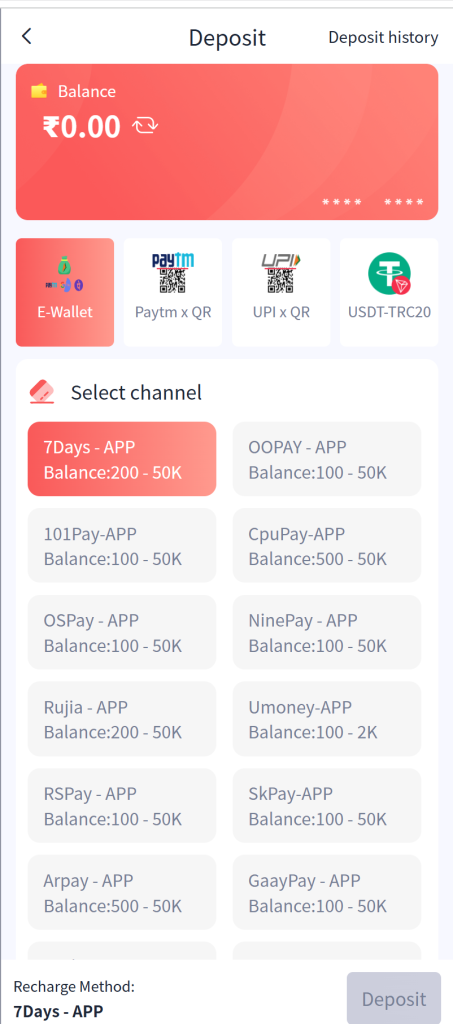453x1024 pixels.
Task: Click the yellow wallet balance icon
Action: pos(39,91)
